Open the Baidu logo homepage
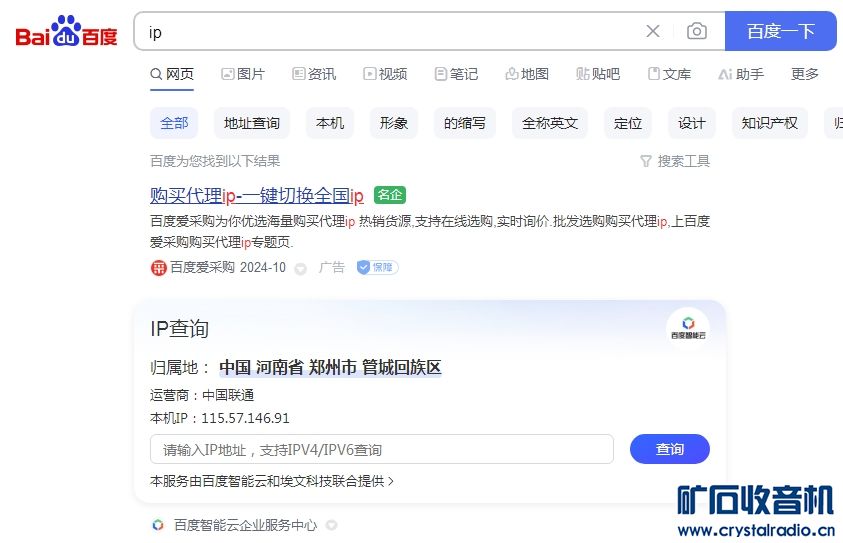 [x=66, y=31]
